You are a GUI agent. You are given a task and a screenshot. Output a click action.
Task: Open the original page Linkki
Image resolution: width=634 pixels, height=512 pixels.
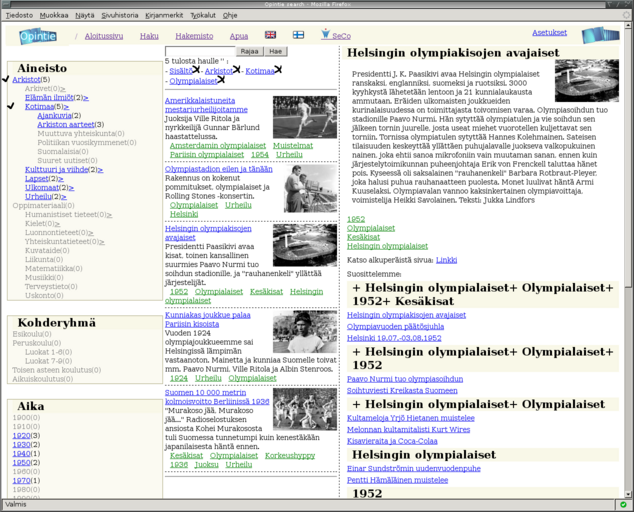[x=446, y=260]
